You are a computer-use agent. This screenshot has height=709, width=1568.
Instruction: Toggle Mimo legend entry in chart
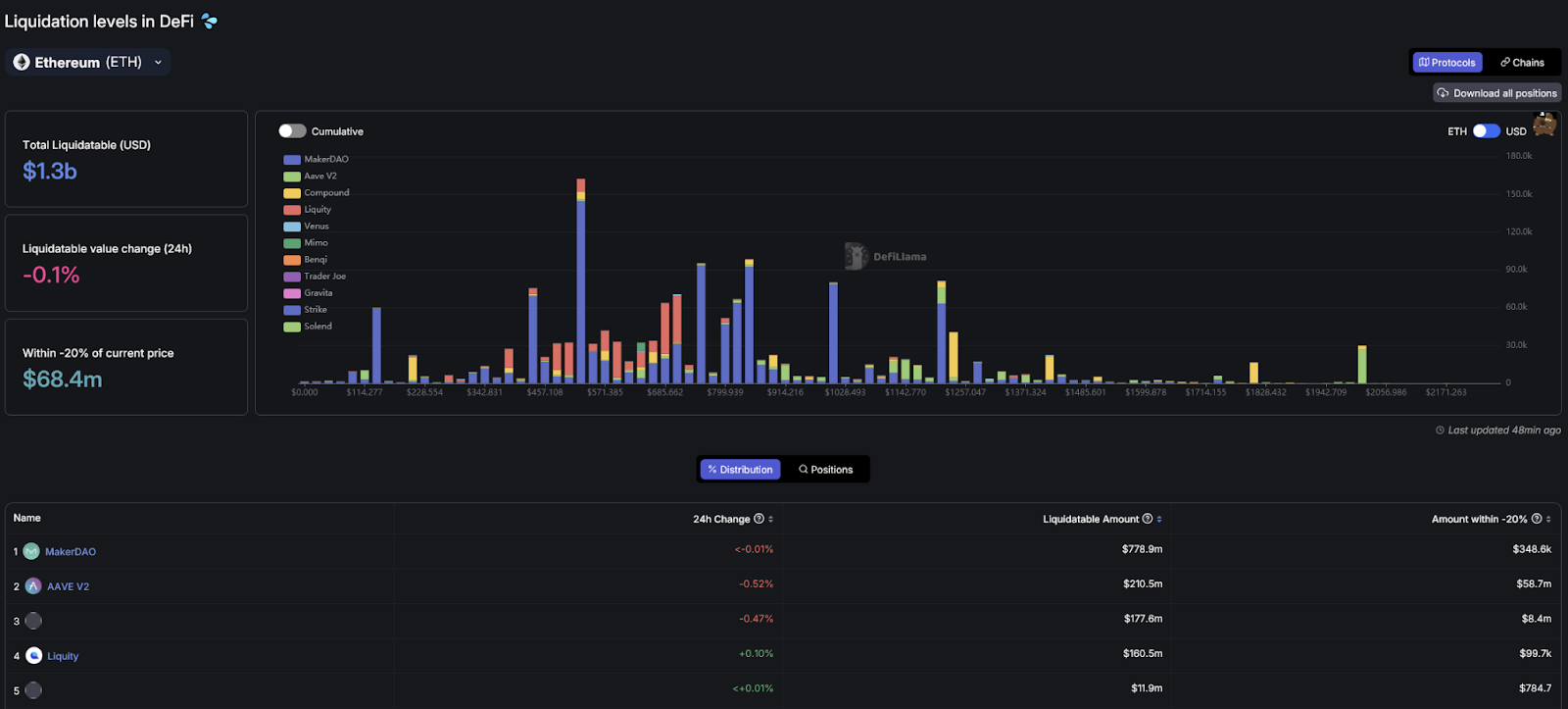(306, 242)
